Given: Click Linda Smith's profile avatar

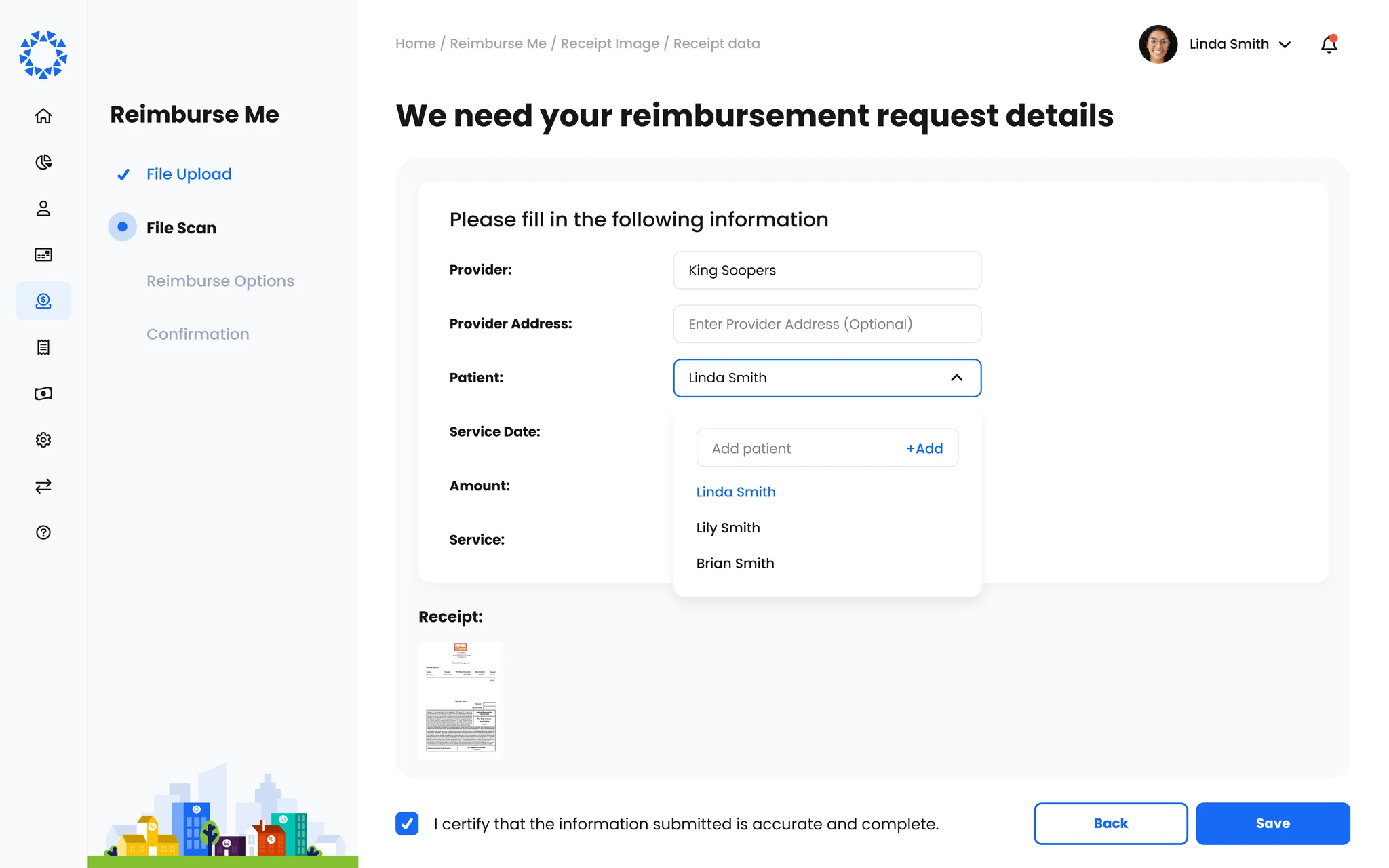Looking at the screenshot, I should pyautogui.click(x=1158, y=44).
